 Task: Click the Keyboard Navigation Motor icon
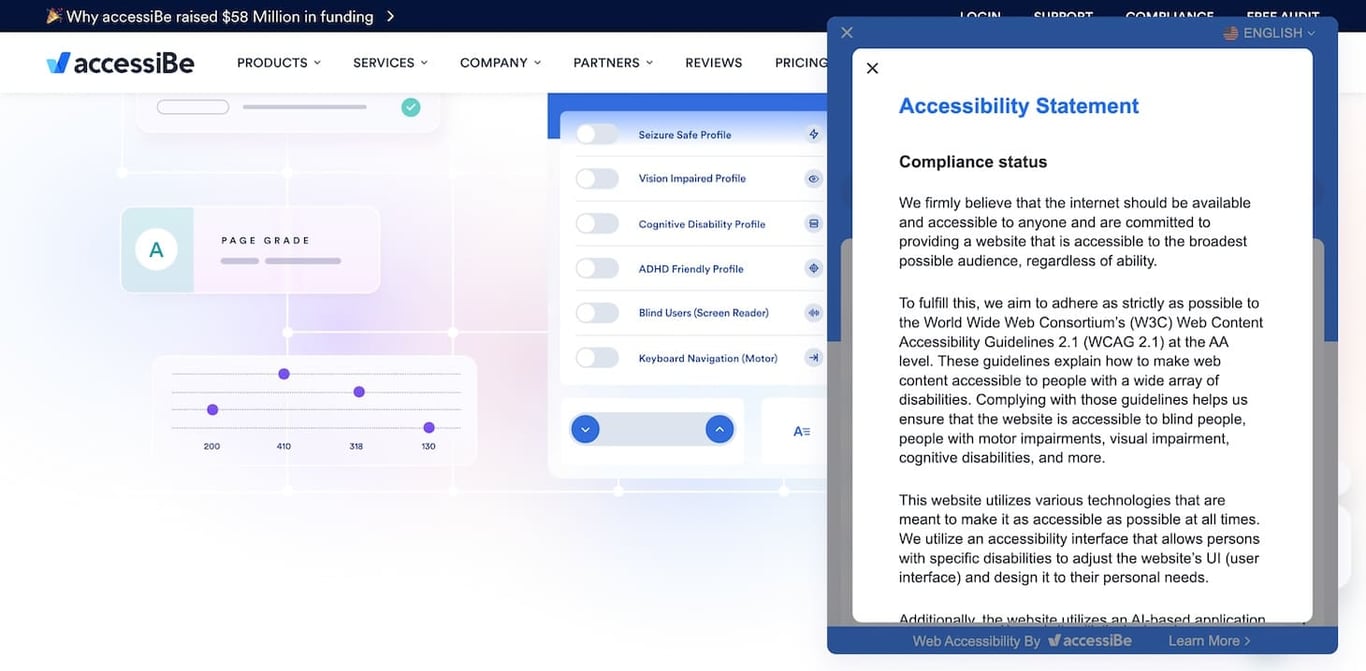click(813, 357)
